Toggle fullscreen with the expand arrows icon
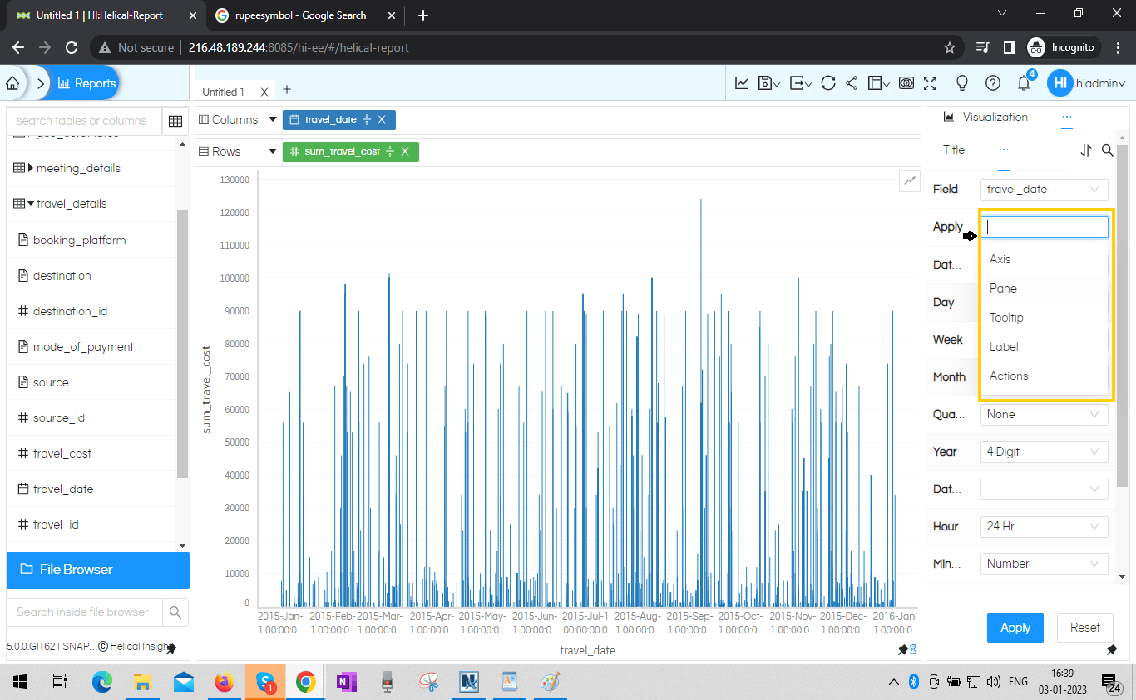 [930, 83]
